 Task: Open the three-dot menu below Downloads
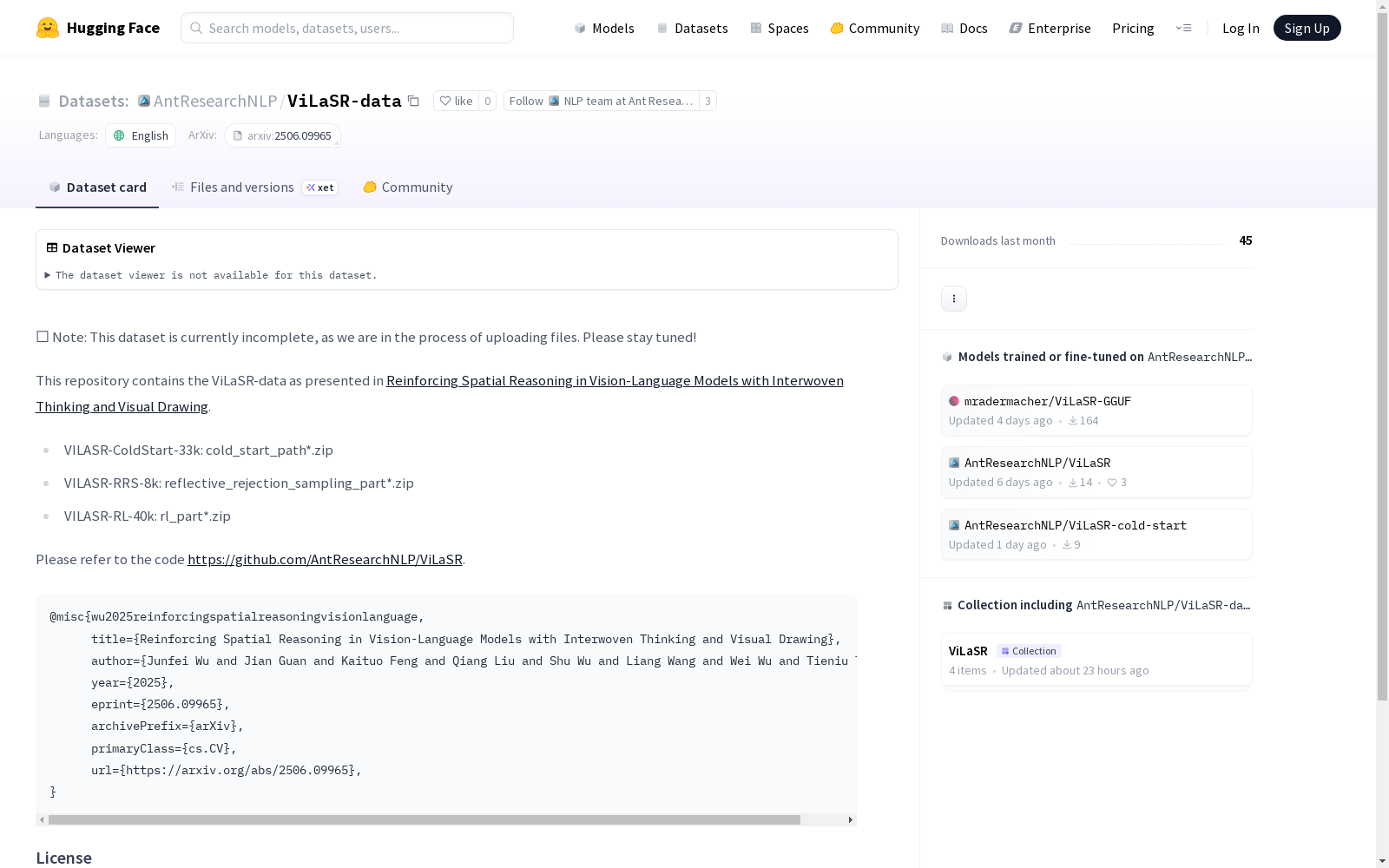954,299
